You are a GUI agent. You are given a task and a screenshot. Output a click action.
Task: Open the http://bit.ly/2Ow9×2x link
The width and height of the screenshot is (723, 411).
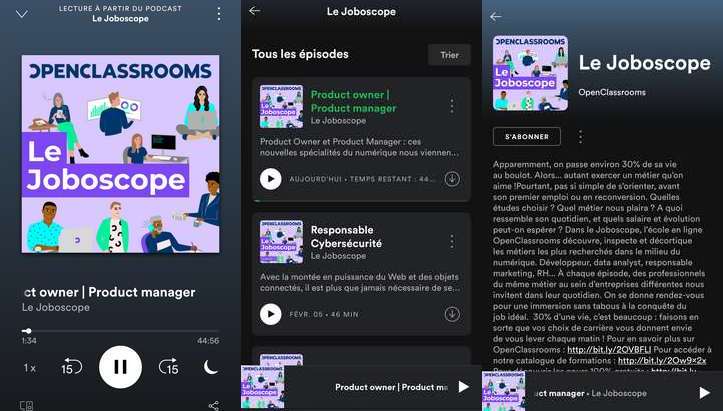click(662, 361)
